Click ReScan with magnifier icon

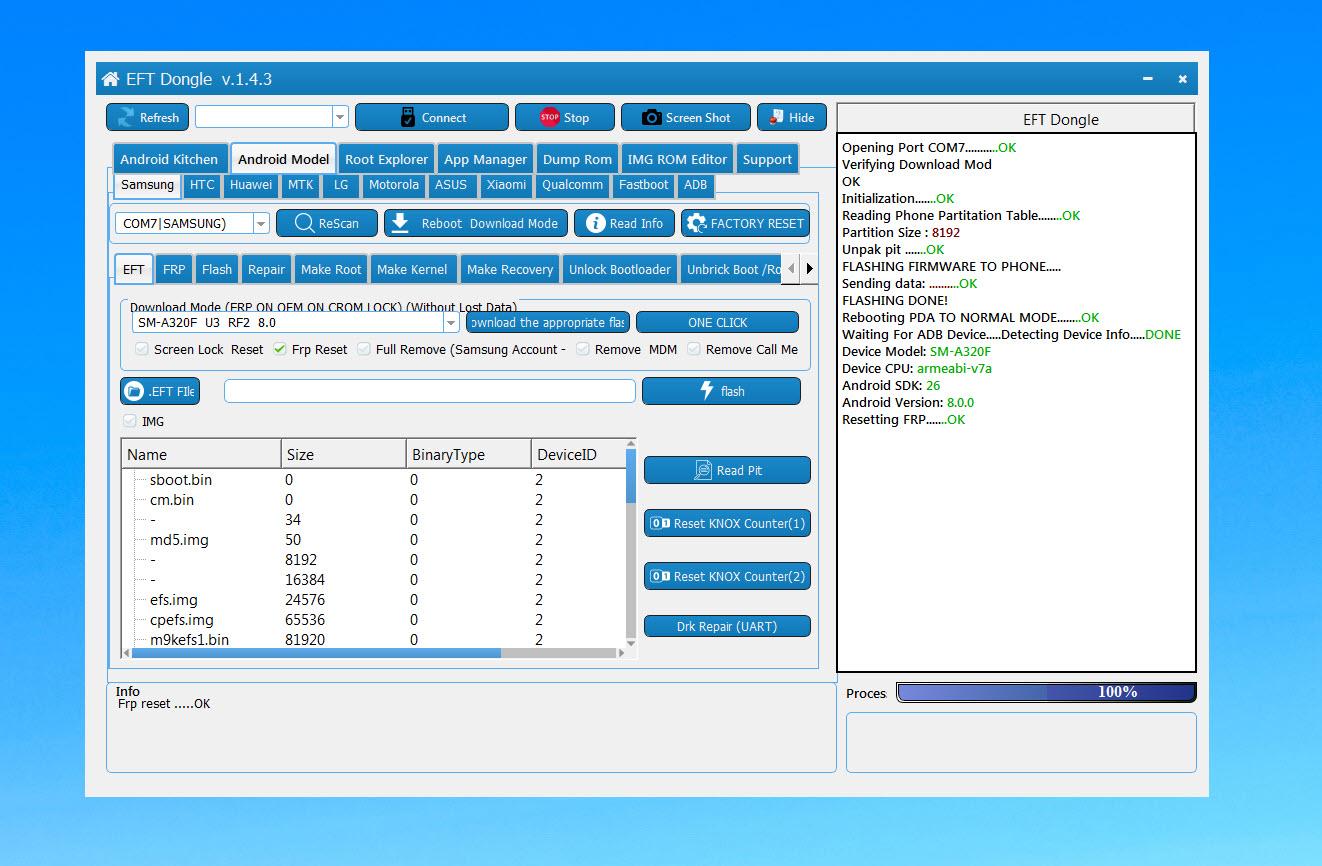pyautogui.click(x=327, y=223)
